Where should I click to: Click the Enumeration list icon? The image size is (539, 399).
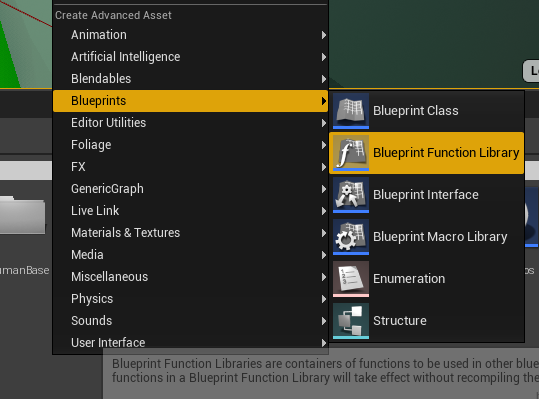[x=351, y=278]
